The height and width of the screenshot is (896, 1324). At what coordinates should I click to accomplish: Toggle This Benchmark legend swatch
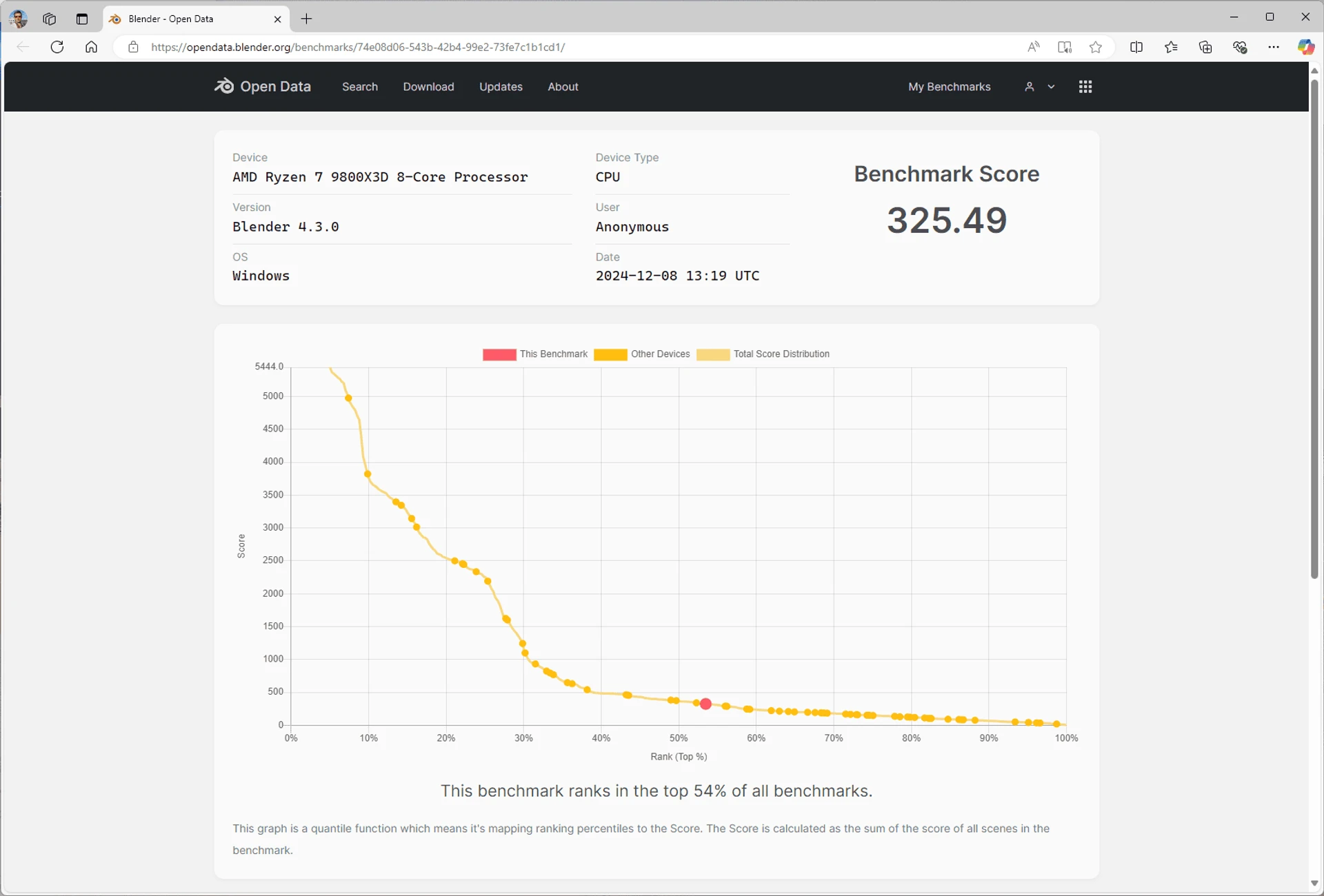click(499, 354)
